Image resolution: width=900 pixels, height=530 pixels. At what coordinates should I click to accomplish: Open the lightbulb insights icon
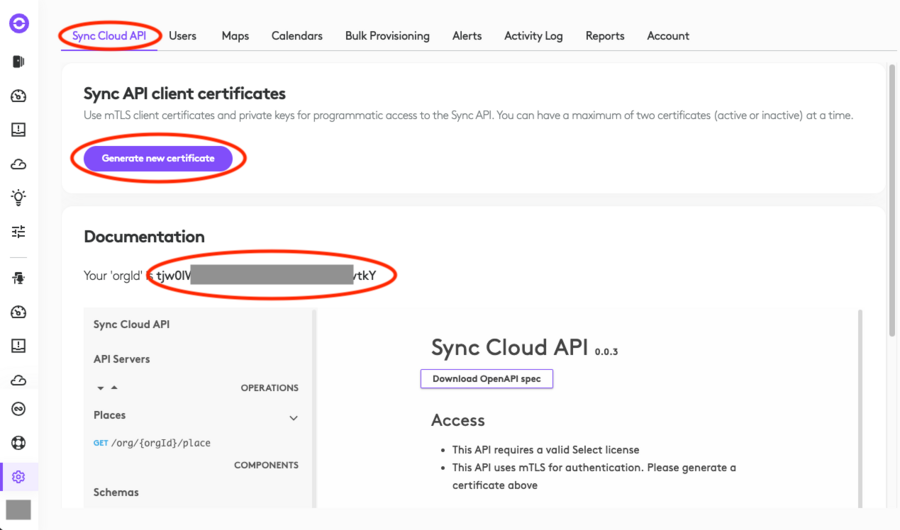point(18,198)
